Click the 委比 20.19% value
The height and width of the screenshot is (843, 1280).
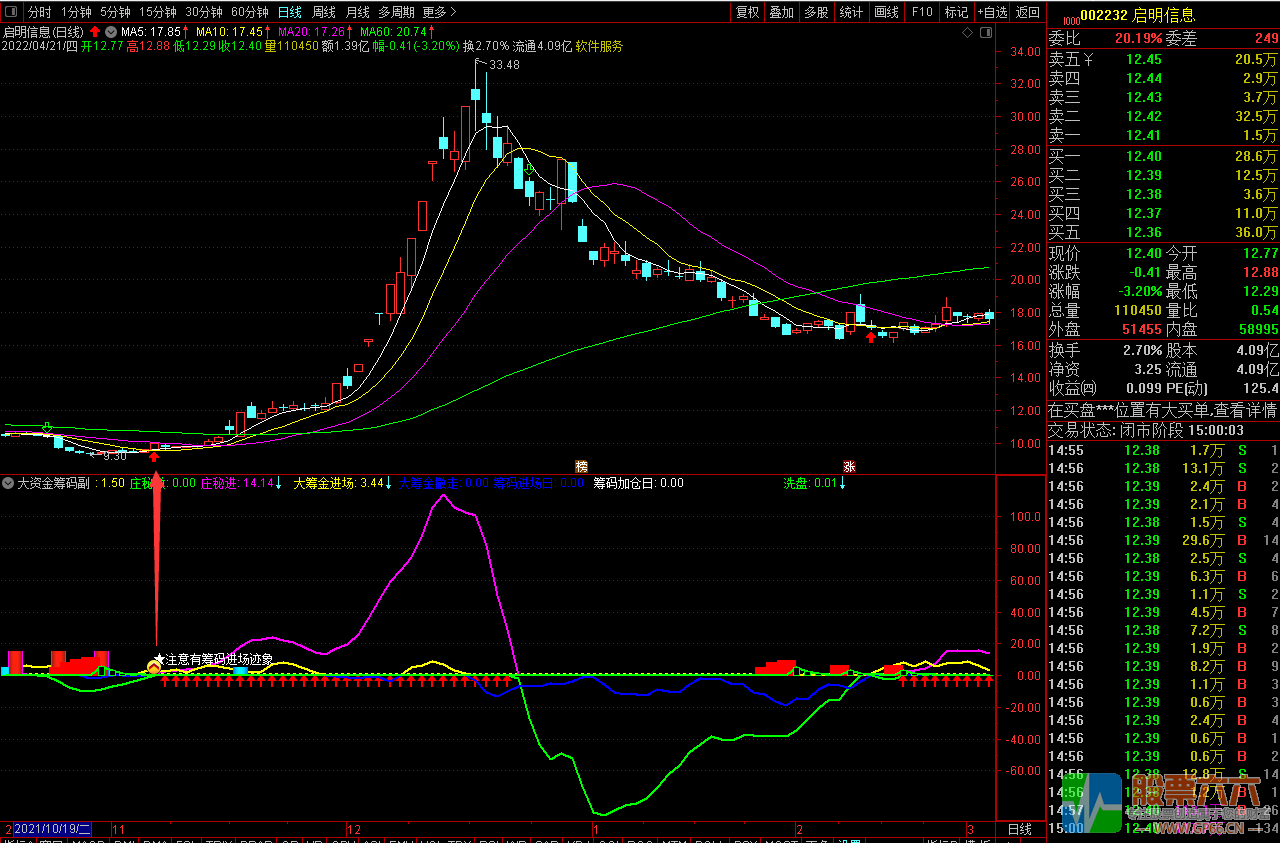pyautogui.click(x=1138, y=39)
